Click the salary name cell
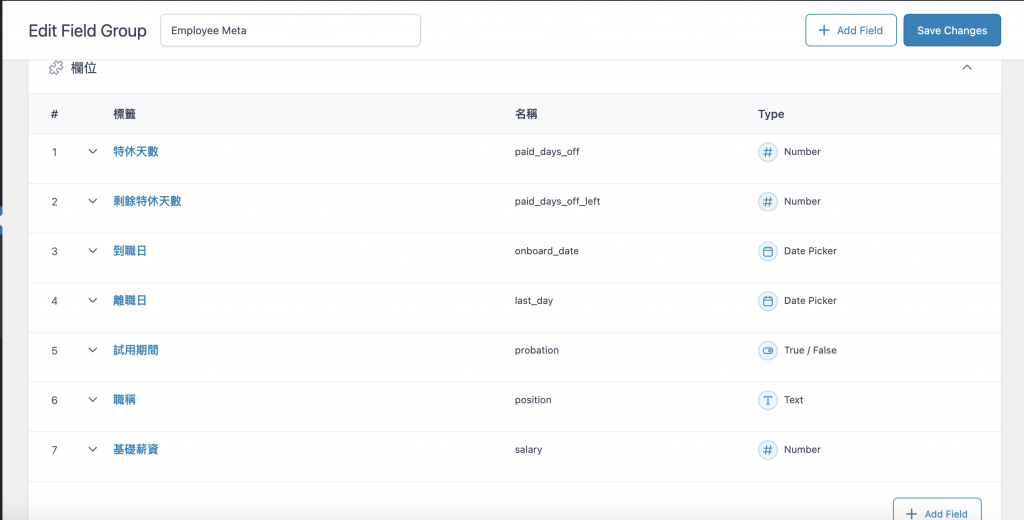 point(528,449)
